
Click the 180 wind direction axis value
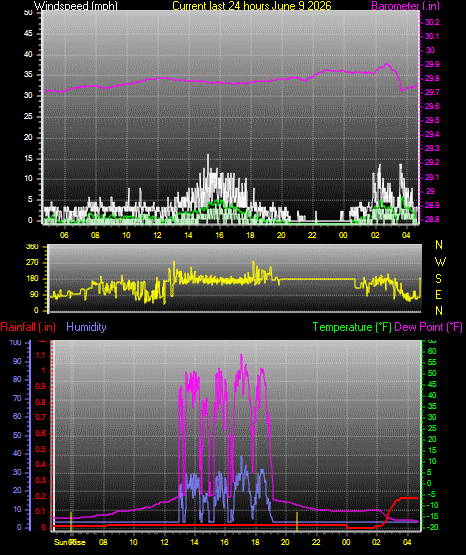pyautogui.click(x=32, y=279)
